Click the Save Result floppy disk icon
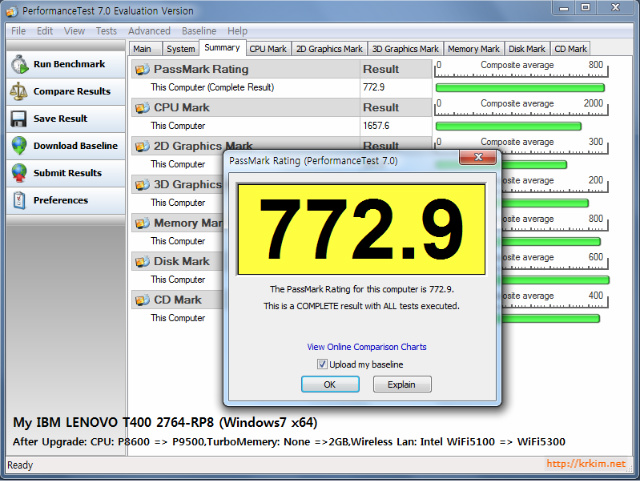640x481 pixels. click(19, 119)
